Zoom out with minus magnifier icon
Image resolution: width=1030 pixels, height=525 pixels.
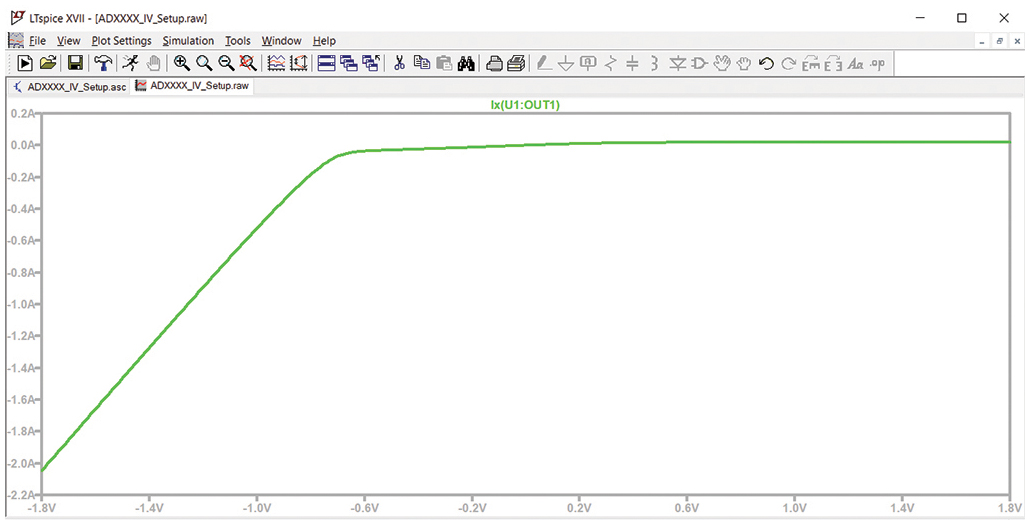(226, 63)
